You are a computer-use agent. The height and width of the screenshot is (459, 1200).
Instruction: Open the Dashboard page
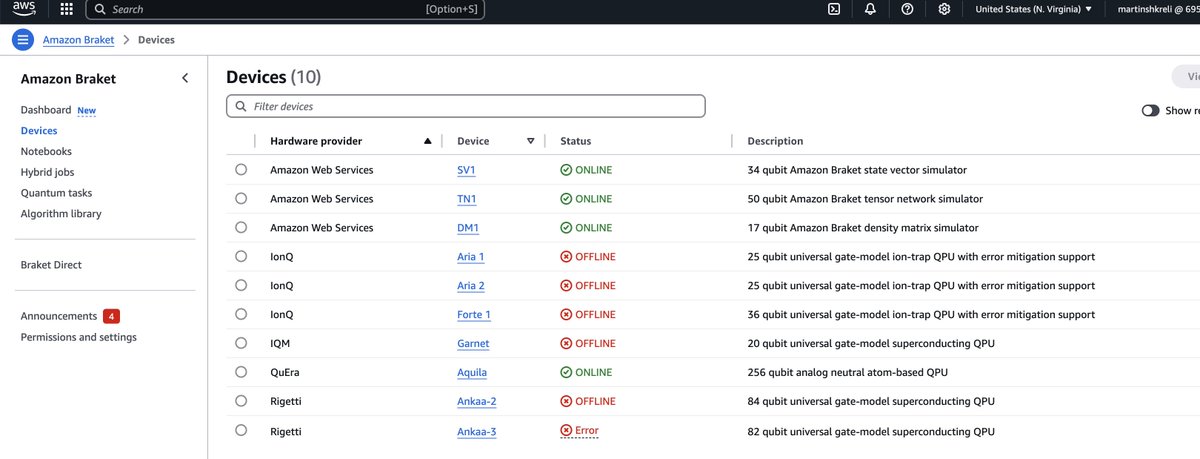(x=46, y=110)
